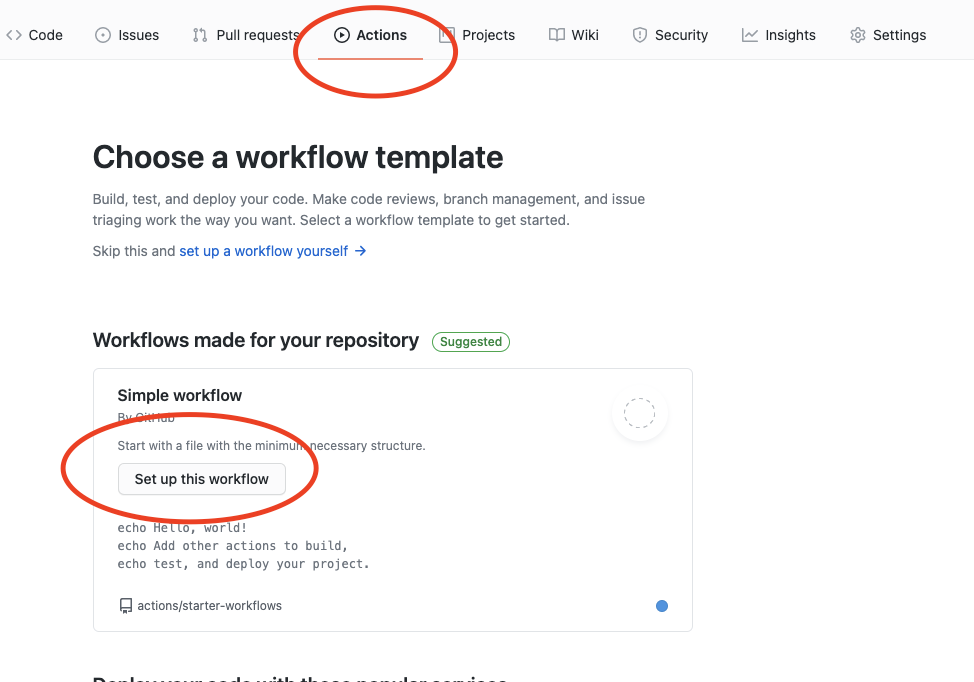
Task: Open the Pull requests tab
Action: click(246, 35)
